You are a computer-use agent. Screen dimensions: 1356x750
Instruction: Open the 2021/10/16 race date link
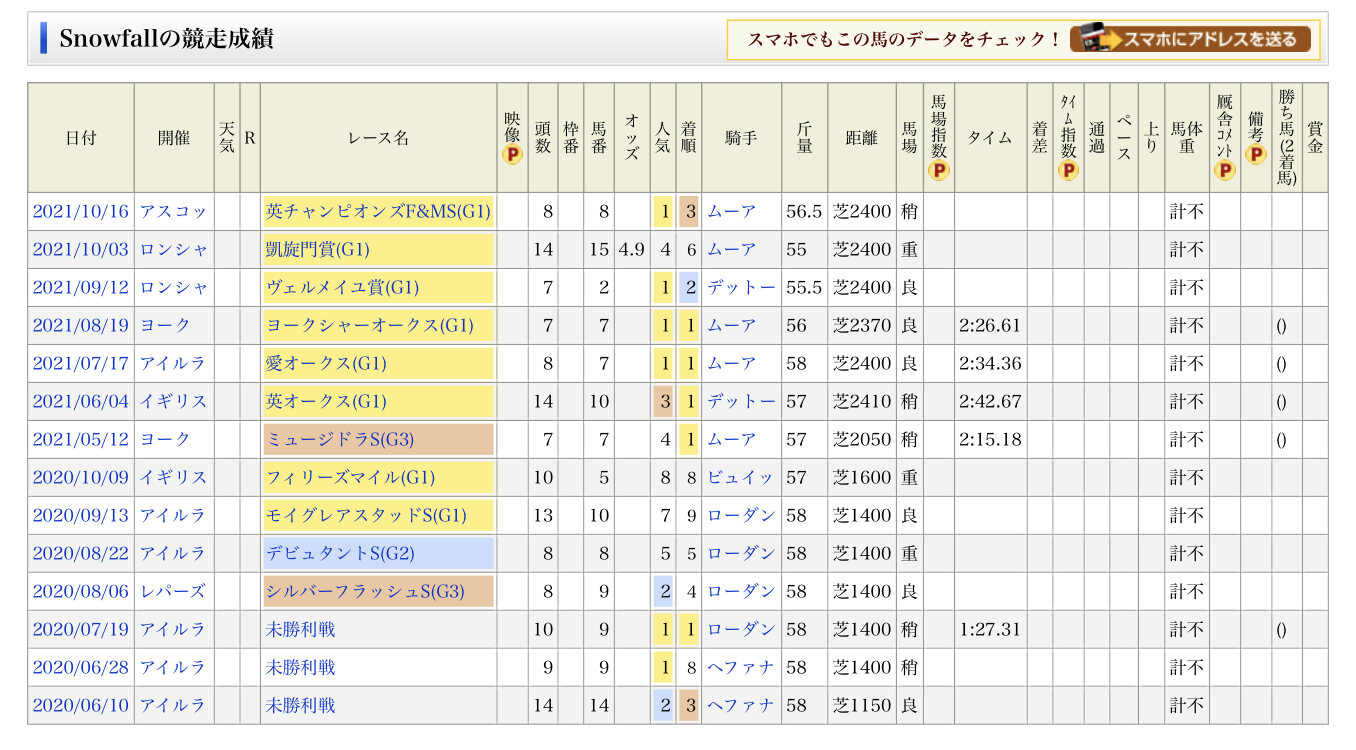[x=81, y=212]
